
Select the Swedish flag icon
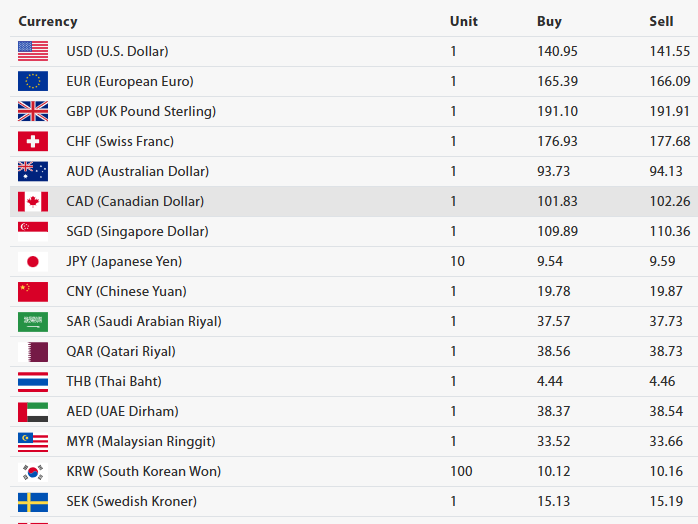click(x=32, y=501)
